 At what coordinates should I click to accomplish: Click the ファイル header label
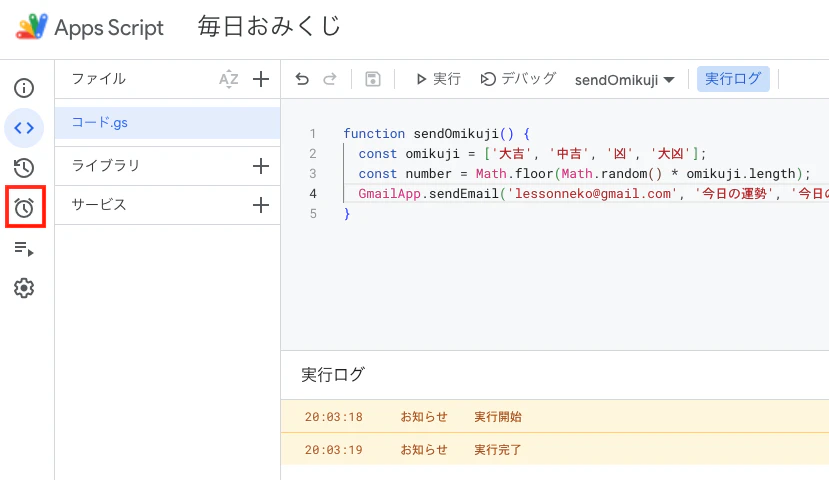click(99, 79)
